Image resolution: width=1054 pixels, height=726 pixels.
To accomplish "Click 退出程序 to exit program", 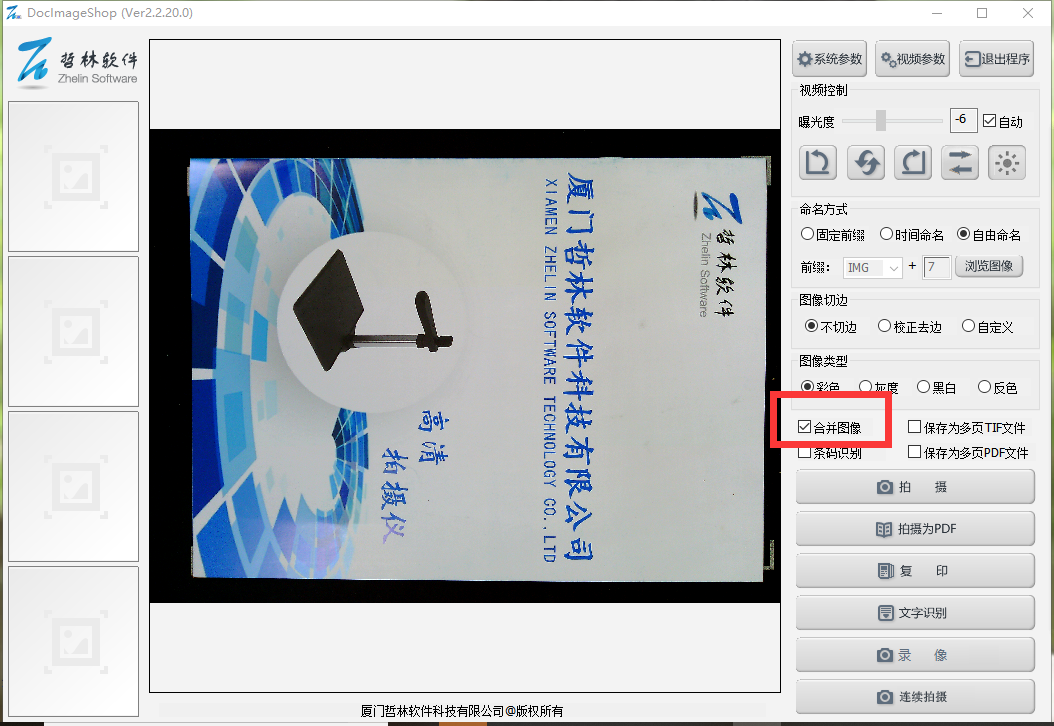I will (x=997, y=59).
